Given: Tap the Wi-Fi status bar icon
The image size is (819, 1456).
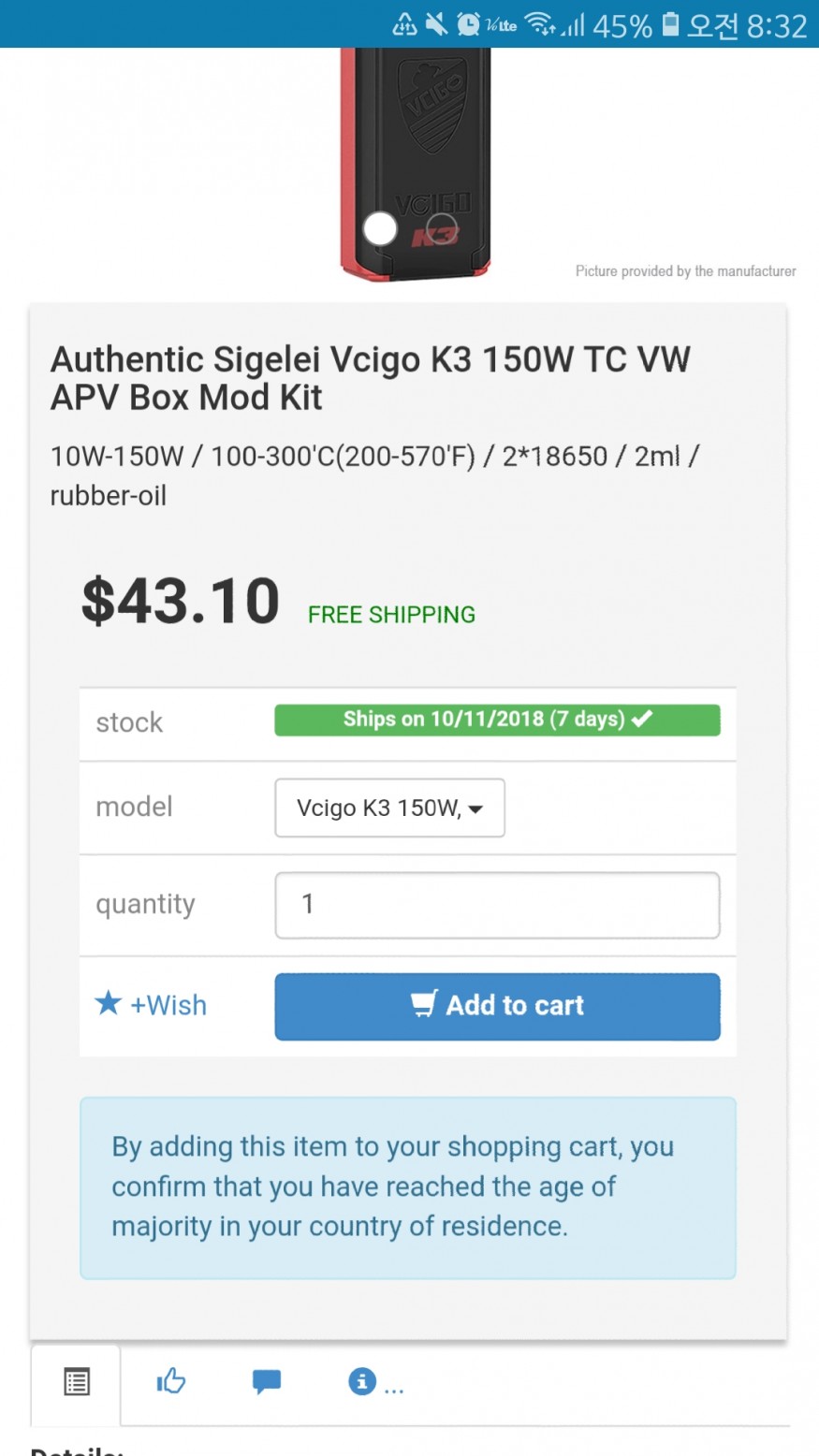Looking at the screenshot, I should pyautogui.click(x=539, y=24).
